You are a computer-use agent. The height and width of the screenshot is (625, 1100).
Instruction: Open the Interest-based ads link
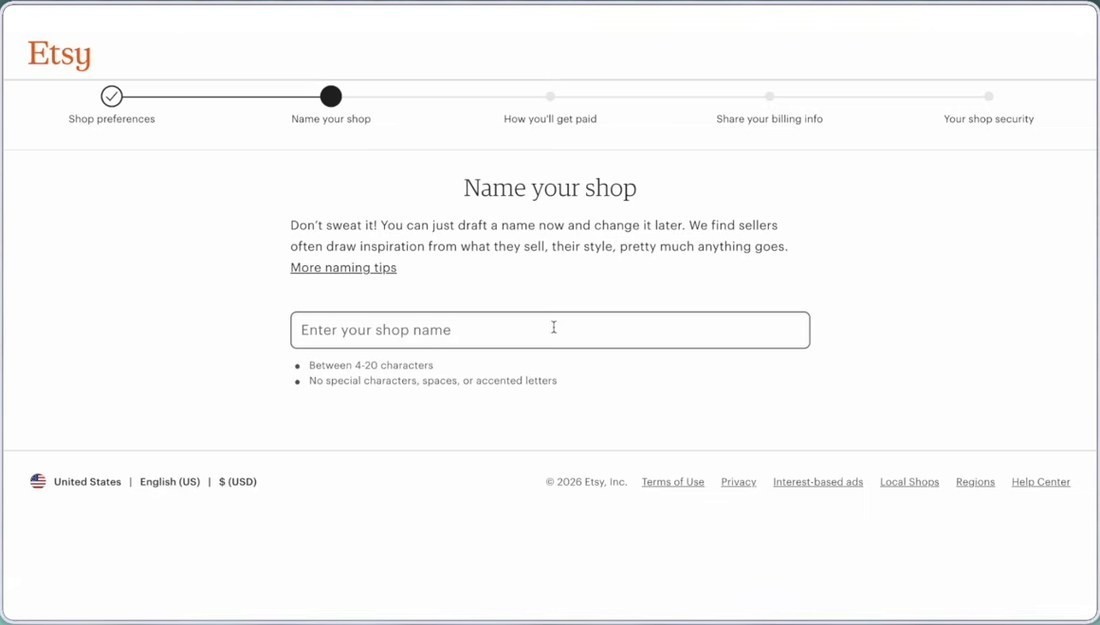tap(818, 482)
